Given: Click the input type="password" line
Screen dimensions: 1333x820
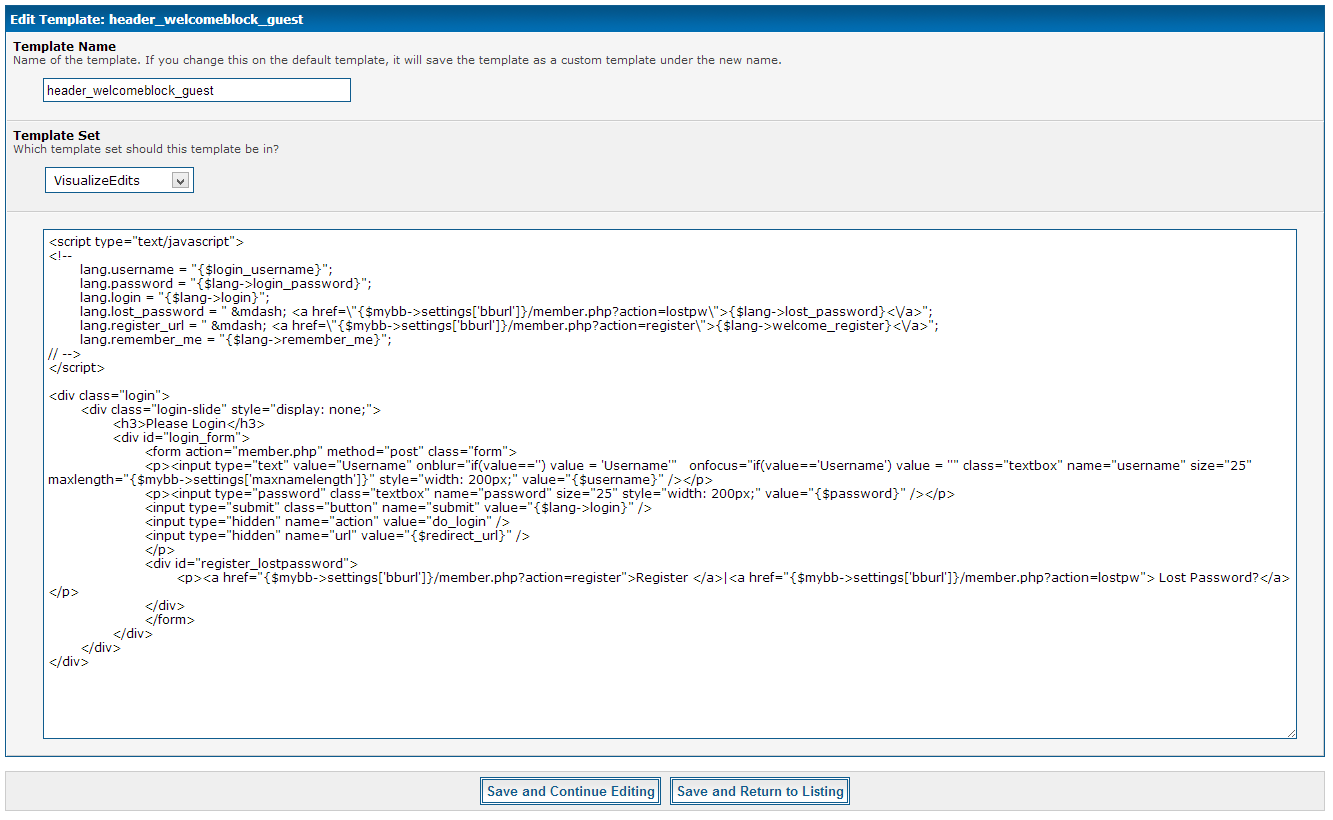Looking at the screenshot, I should 550,494.
